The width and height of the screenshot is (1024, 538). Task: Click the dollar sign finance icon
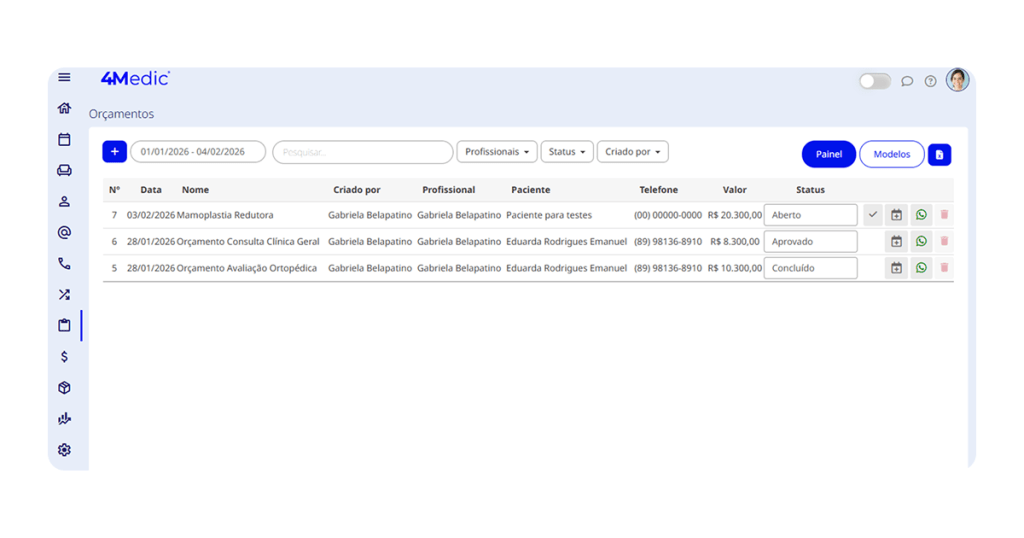click(x=64, y=357)
